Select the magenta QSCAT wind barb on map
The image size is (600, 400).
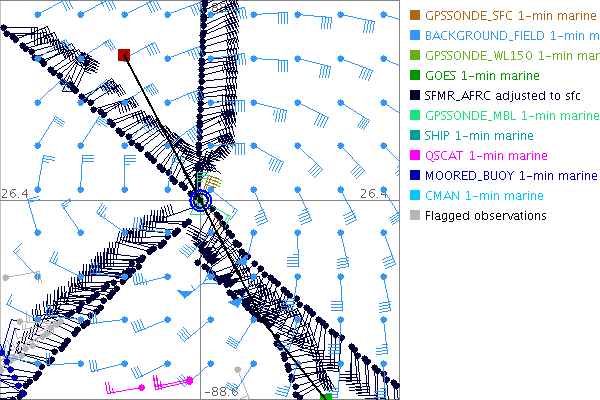(141, 387)
